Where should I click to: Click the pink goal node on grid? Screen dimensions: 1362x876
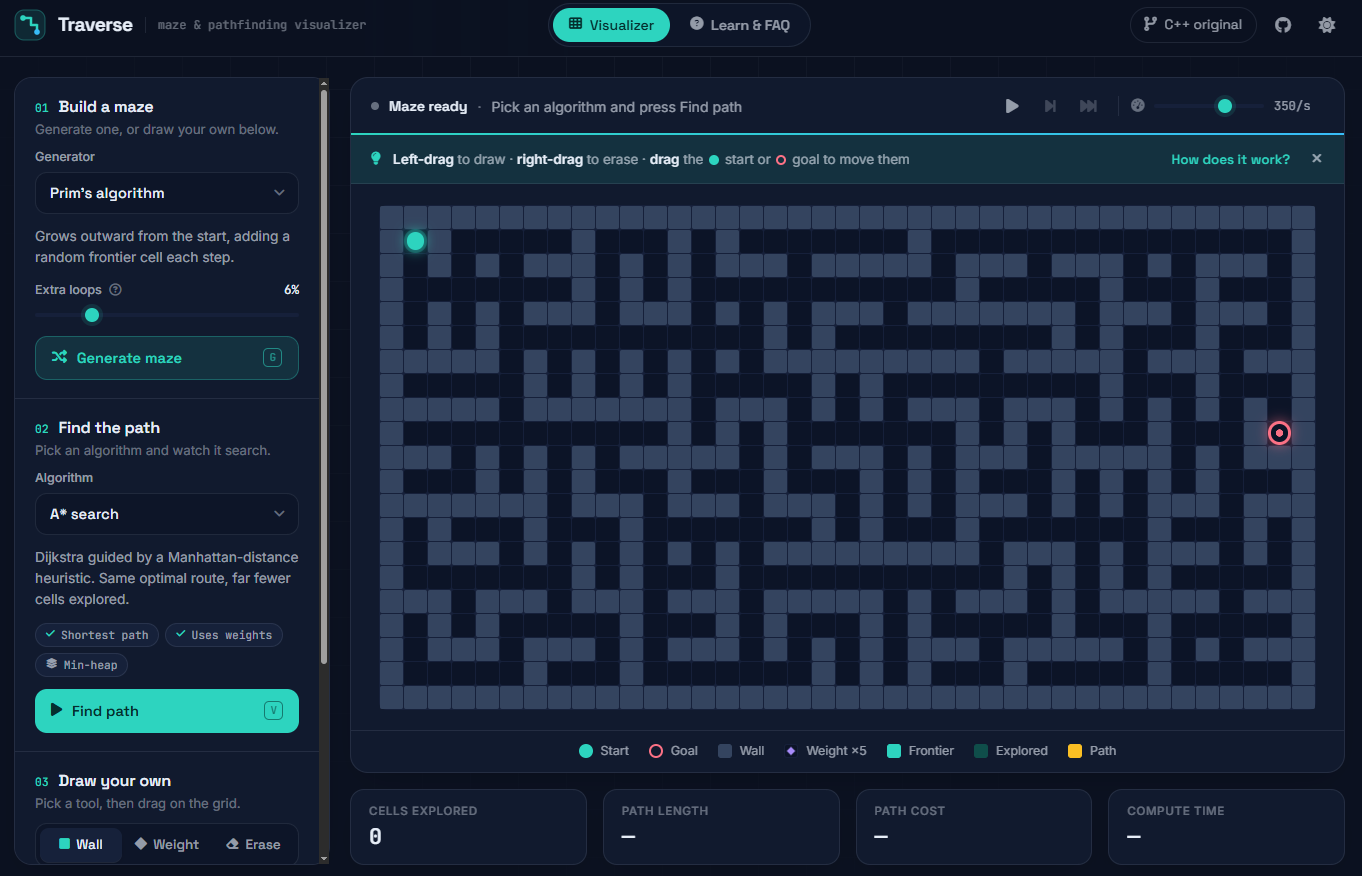pos(1279,433)
